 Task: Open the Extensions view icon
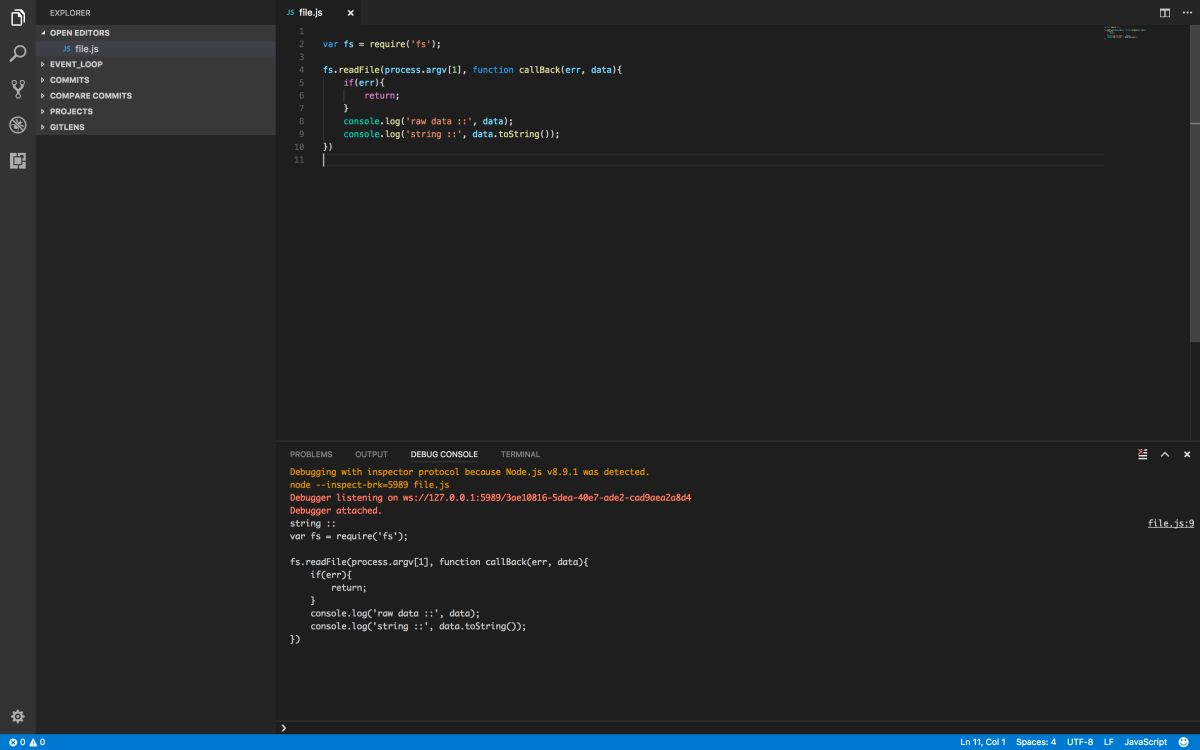tap(17, 160)
